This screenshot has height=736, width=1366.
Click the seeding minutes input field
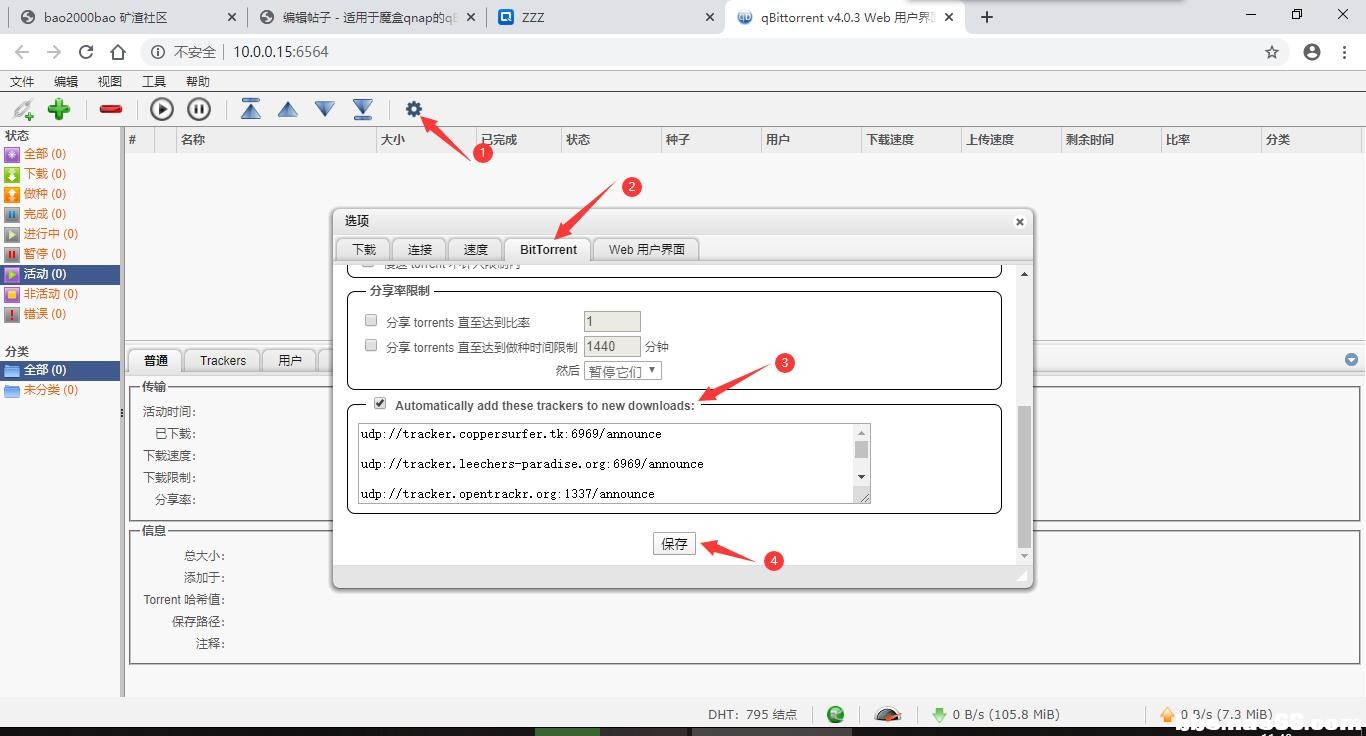click(x=612, y=346)
